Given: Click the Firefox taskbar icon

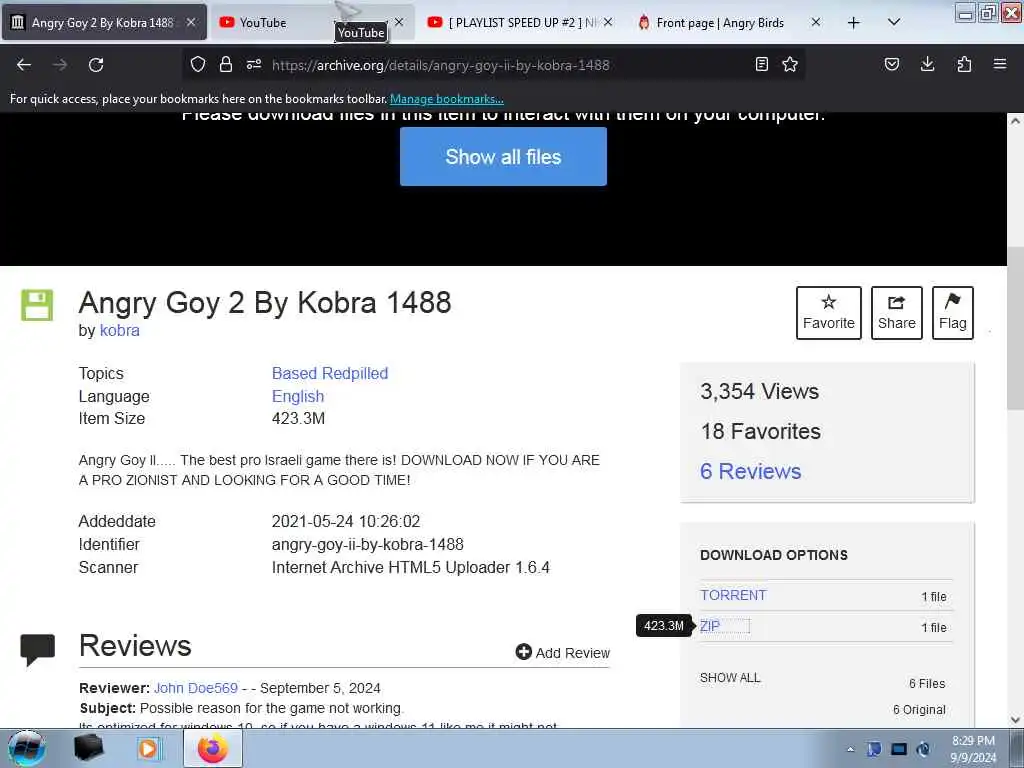Looking at the screenshot, I should [x=213, y=748].
